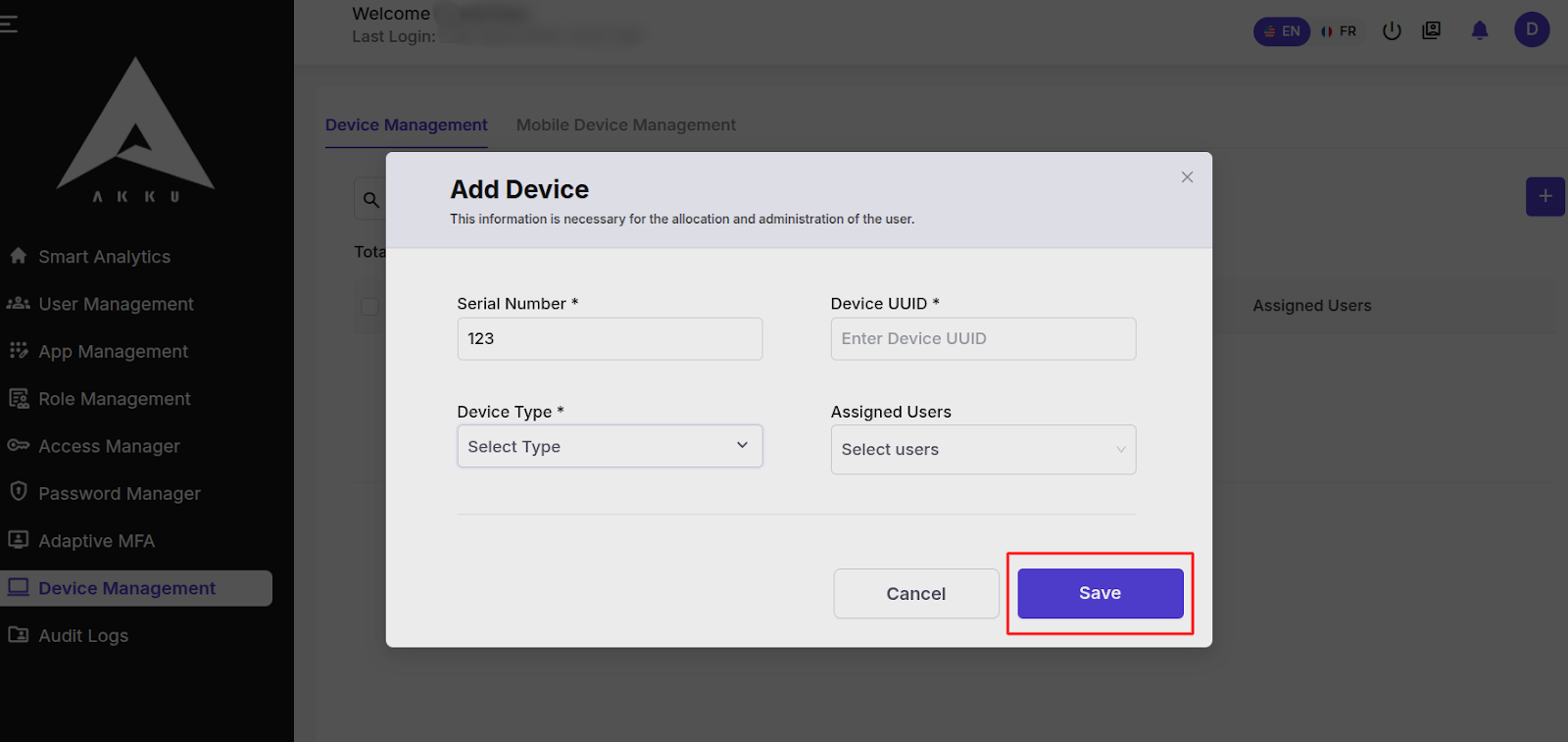Click the AKKU logo
This screenshot has height=742, width=1568.
135,129
